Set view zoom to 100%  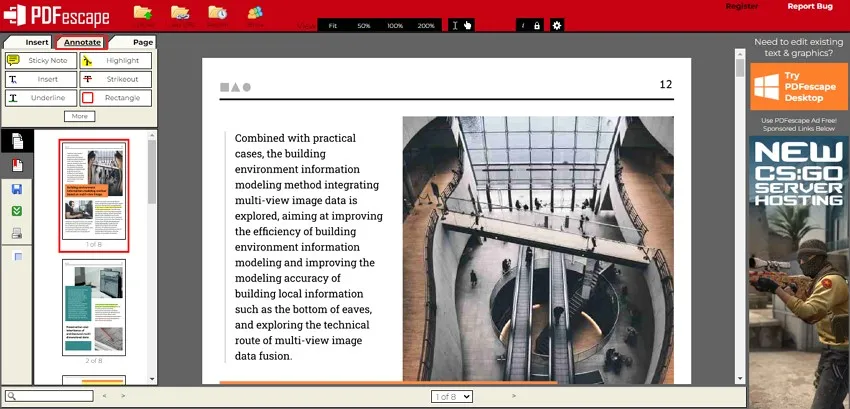click(395, 26)
